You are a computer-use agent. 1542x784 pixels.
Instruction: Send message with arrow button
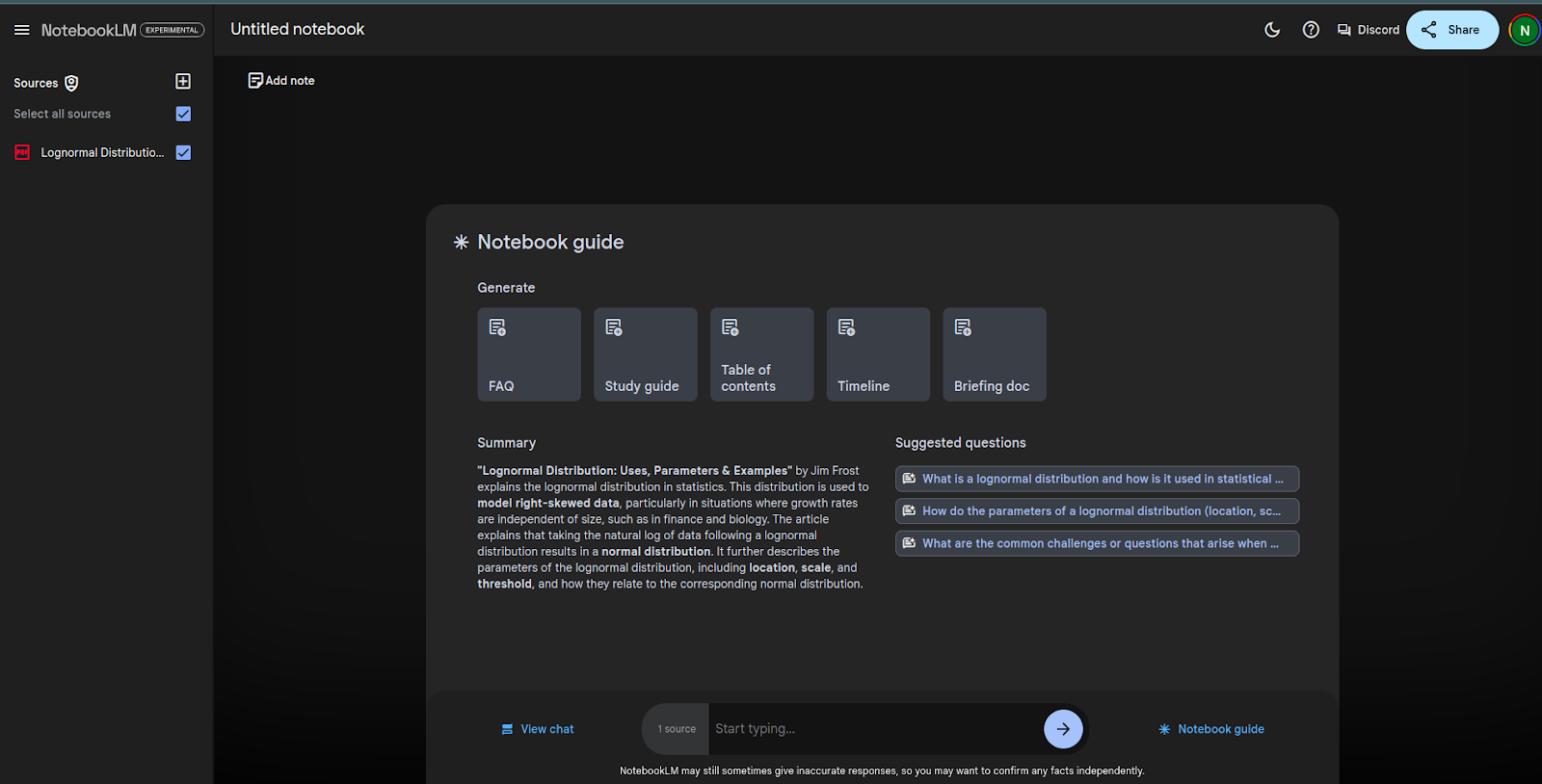(x=1063, y=729)
